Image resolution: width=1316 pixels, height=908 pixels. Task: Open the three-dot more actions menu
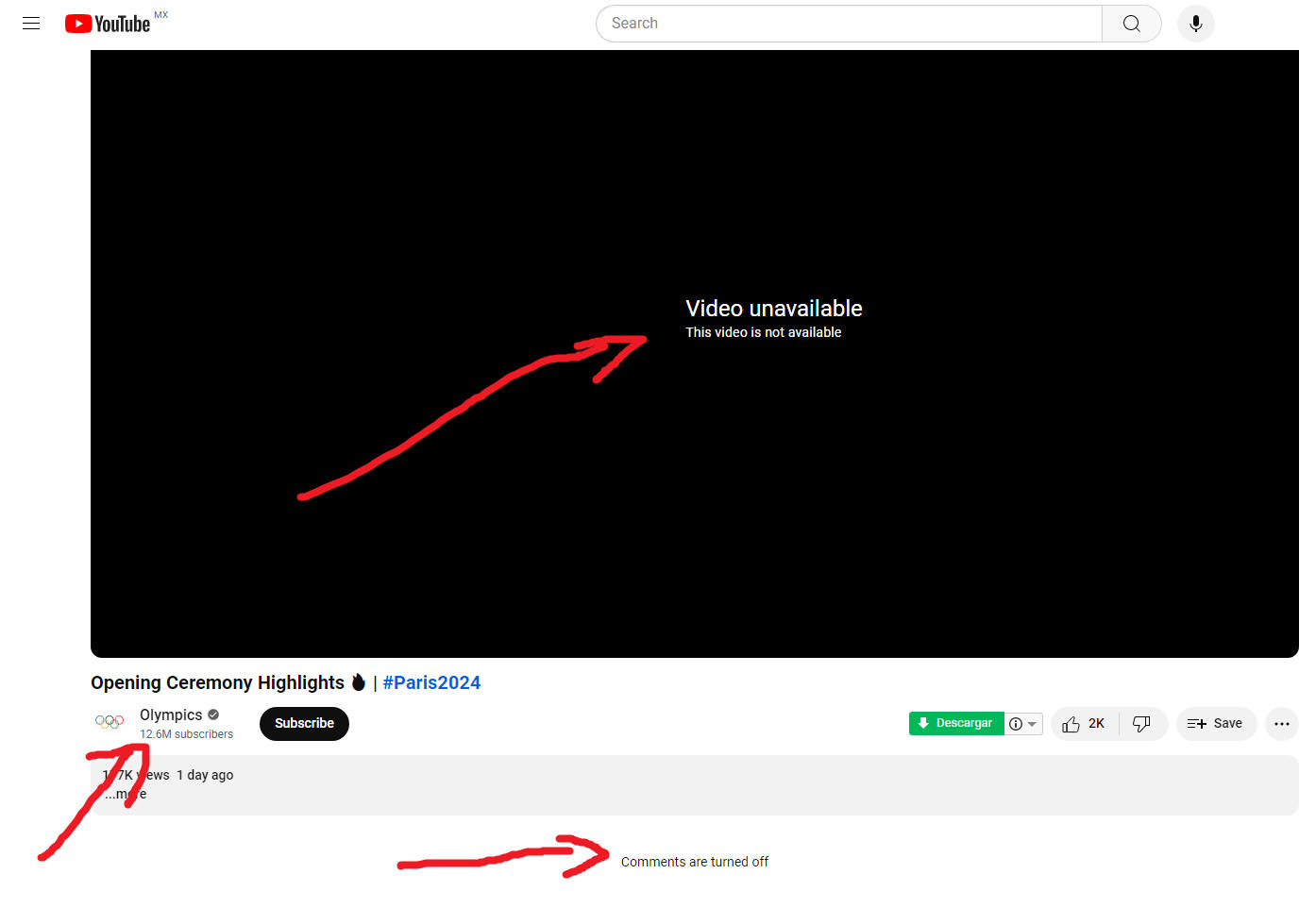(x=1281, y=724)
